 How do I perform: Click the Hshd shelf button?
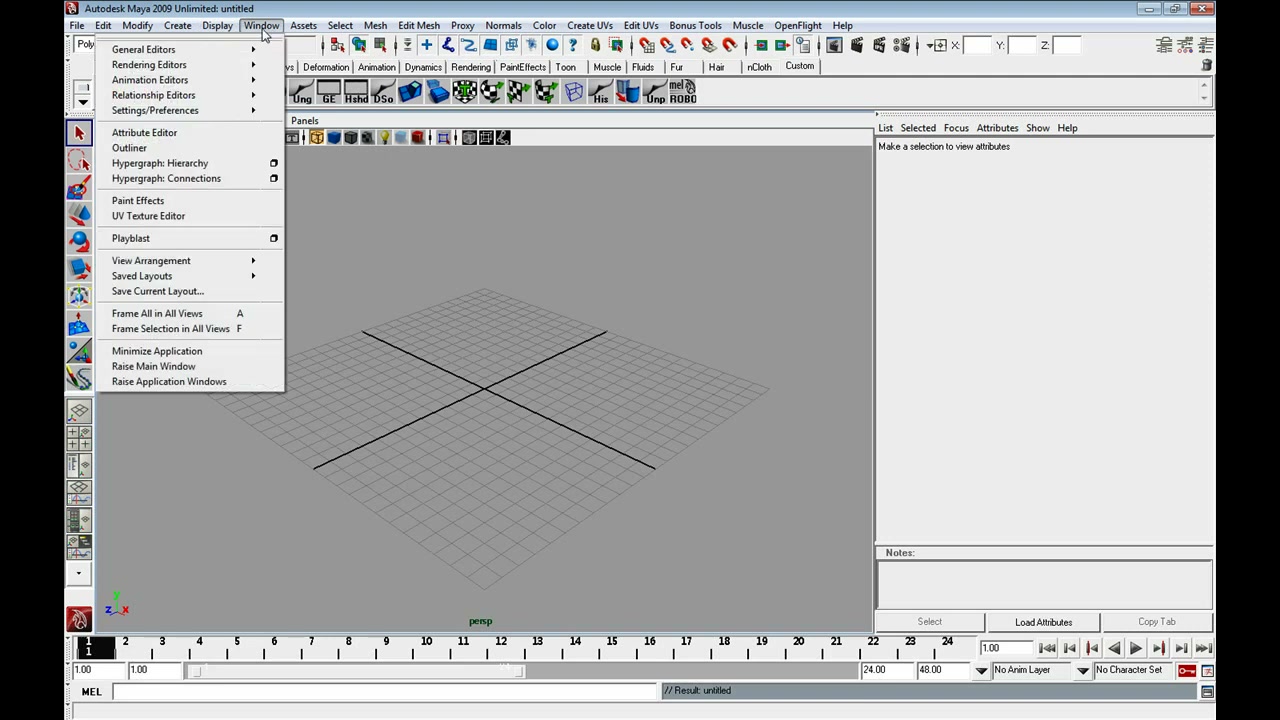pyautogui.click(x=356, y=93)
